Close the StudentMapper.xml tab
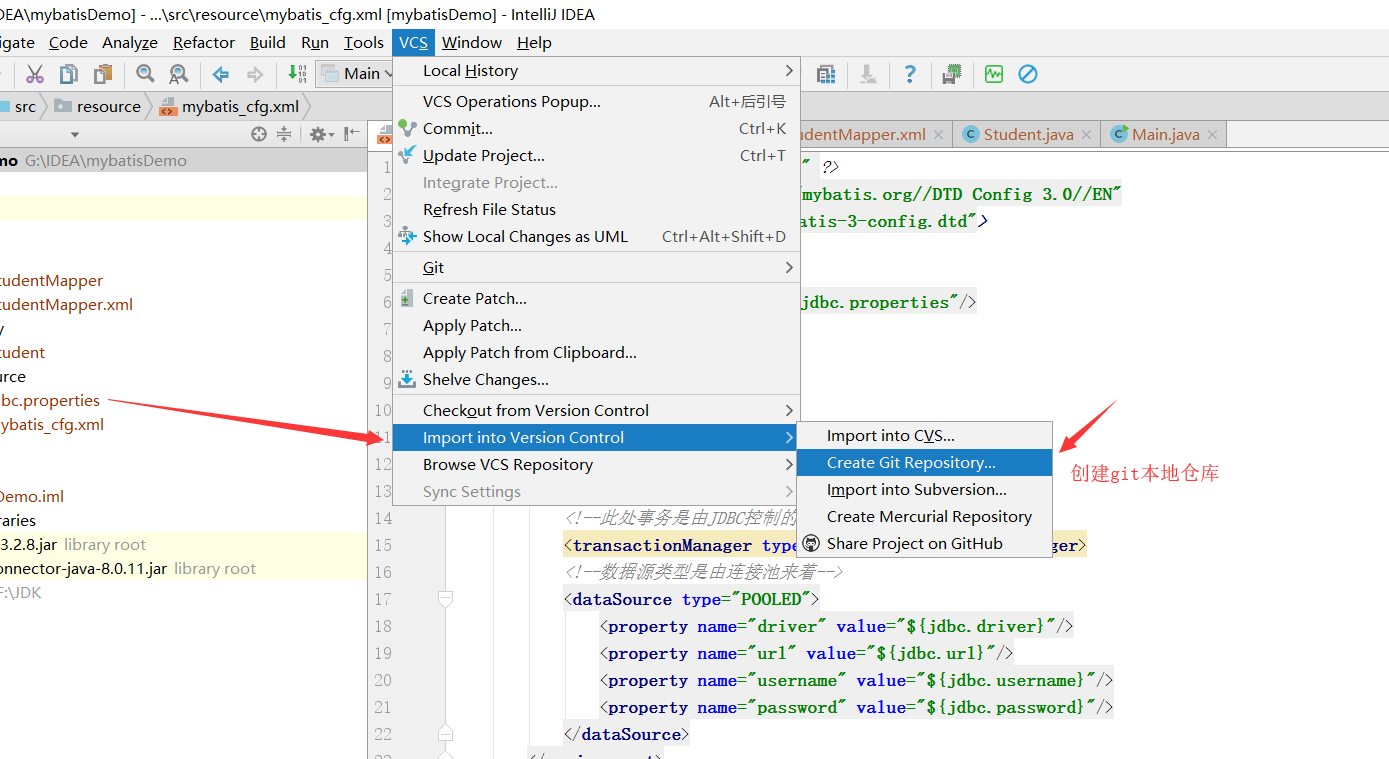The height and width of the screenshot is (759, 1389). 939,135
